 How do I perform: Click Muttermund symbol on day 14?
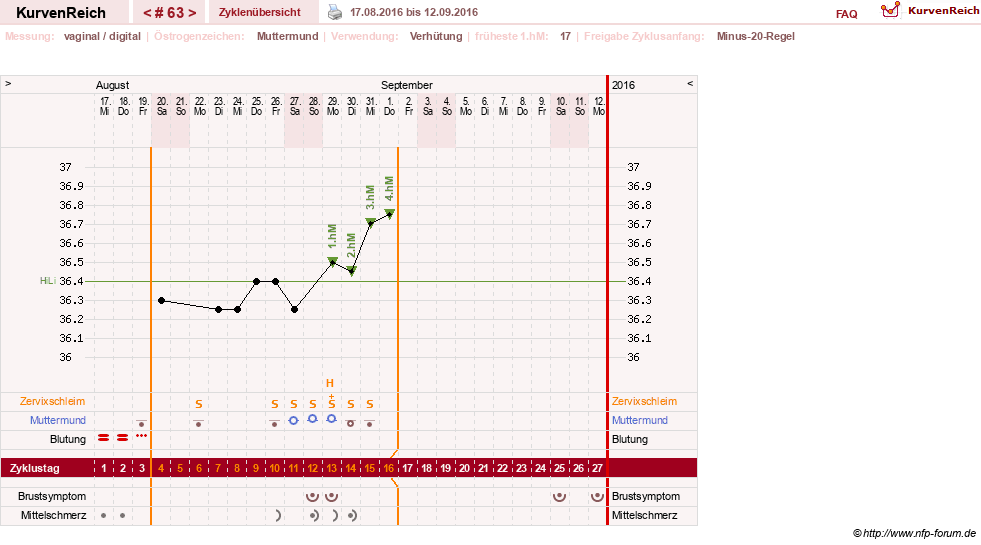350,423
